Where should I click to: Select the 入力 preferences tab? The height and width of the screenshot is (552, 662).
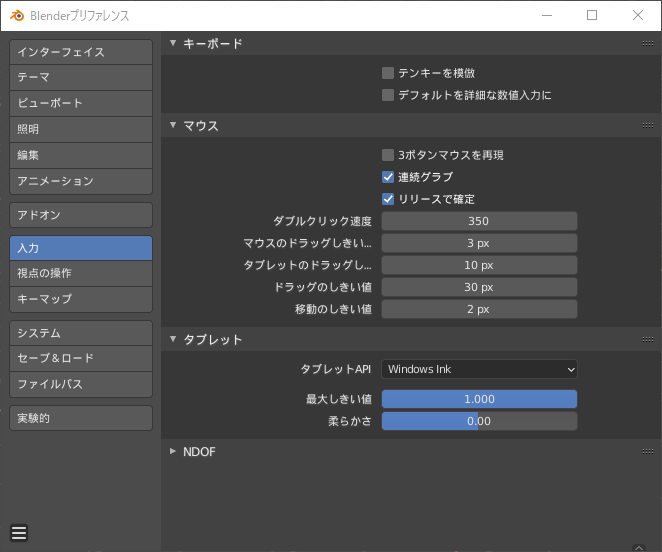[x=81, y=248]
